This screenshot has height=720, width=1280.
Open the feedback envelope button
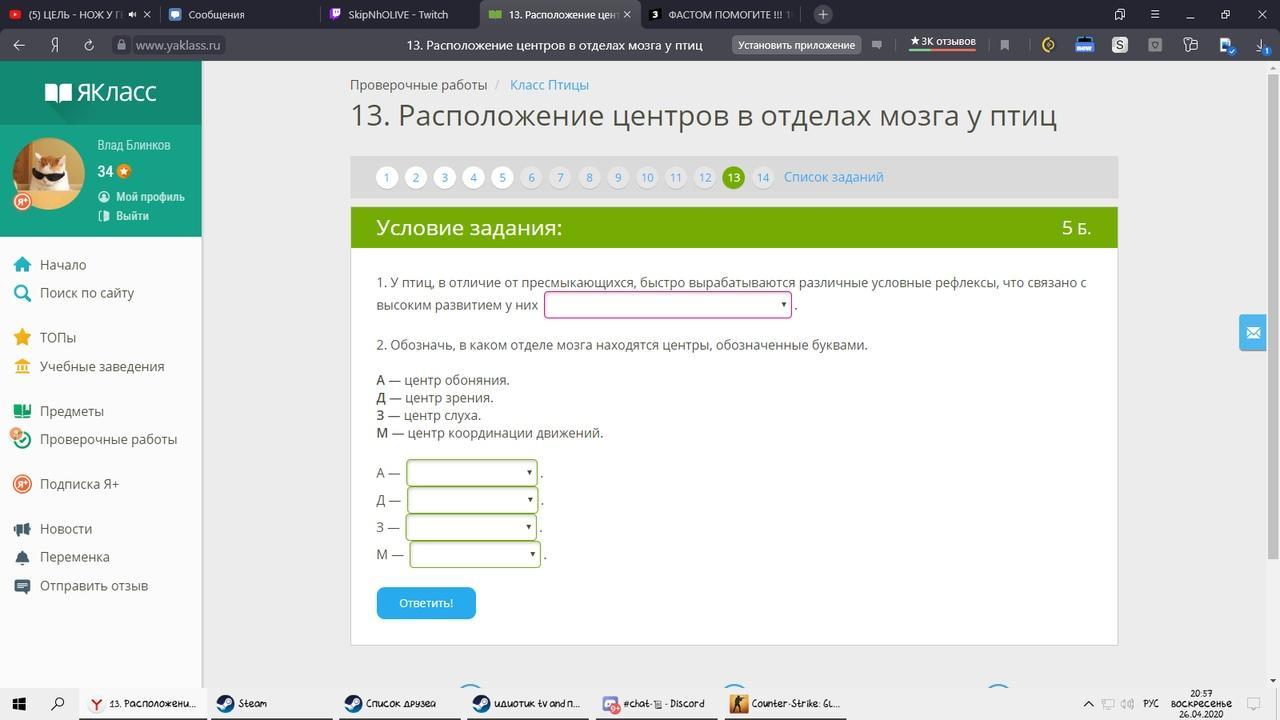(1253, 333)
